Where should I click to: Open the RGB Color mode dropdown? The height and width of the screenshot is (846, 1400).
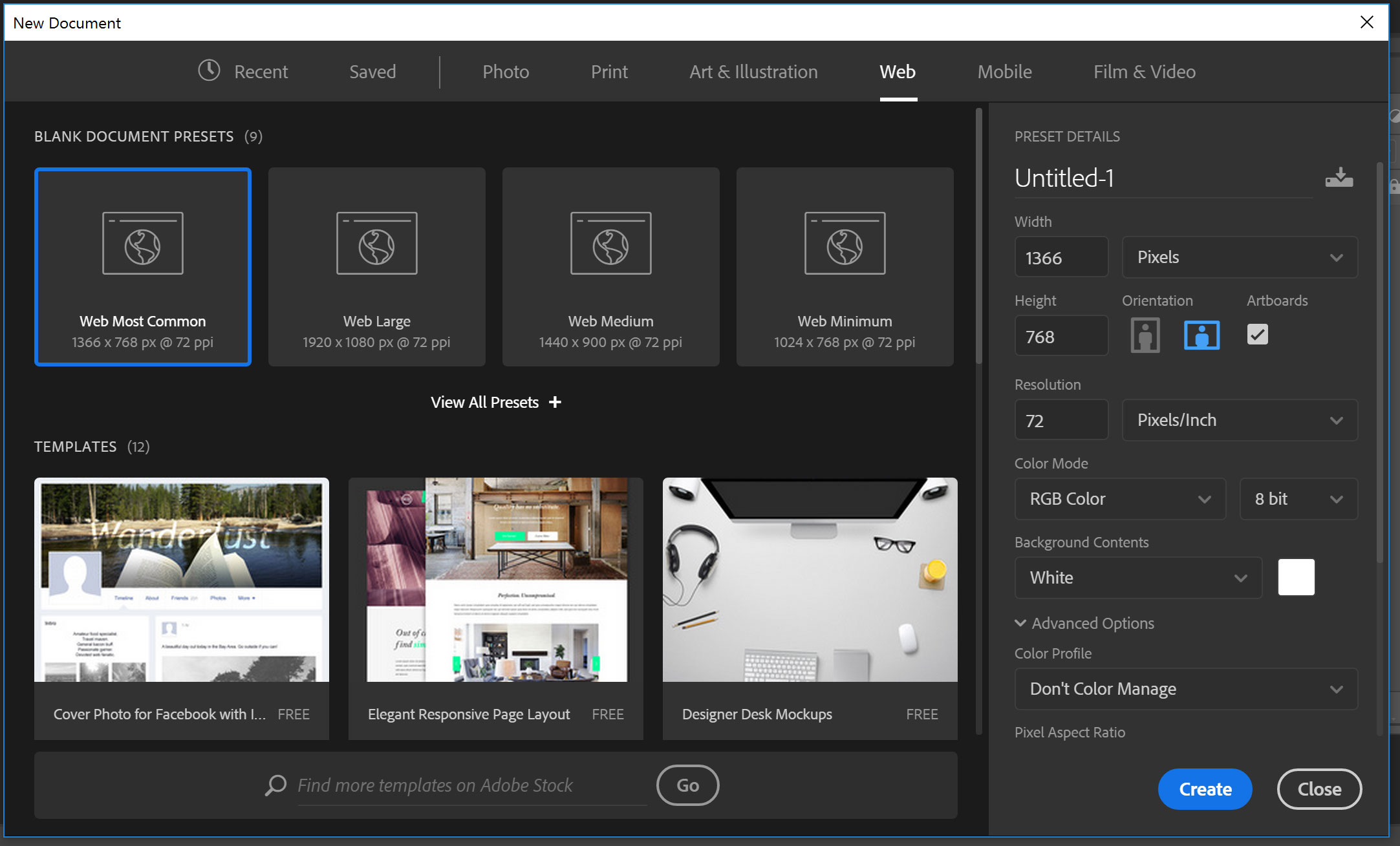(x=1119, y=499)
